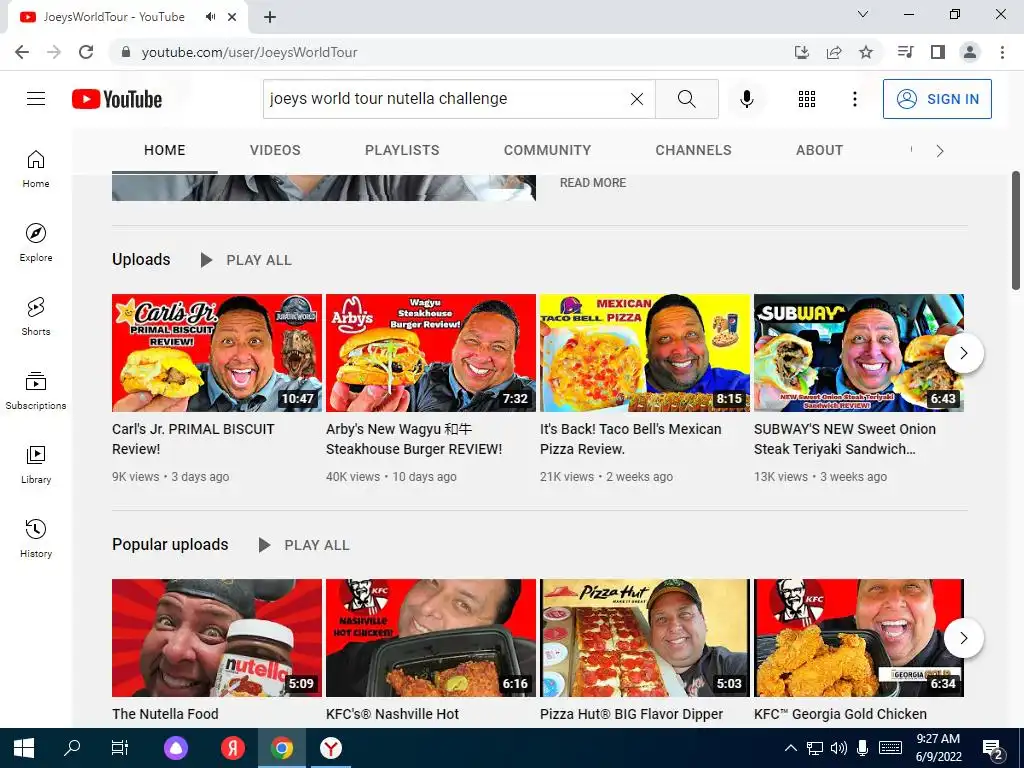This screenshot has width=1024, height=768.
Task: Go to YouTube logo homepage
Action: pos(117,99)
